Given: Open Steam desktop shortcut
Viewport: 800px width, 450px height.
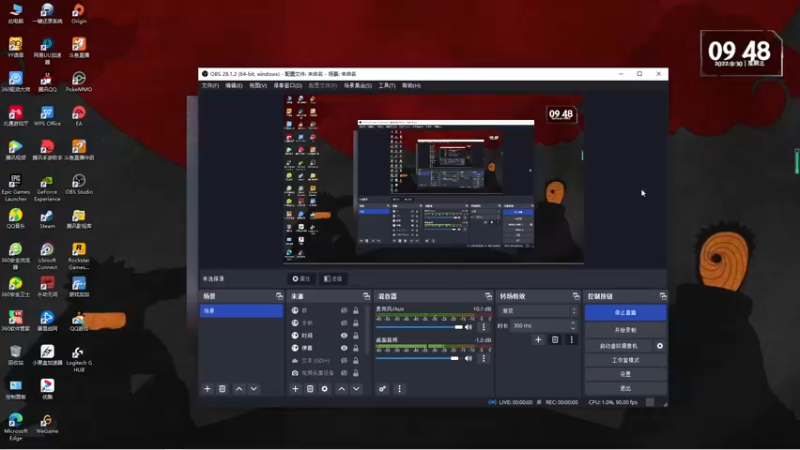Looking at the screenshot, I should (47, 219).
